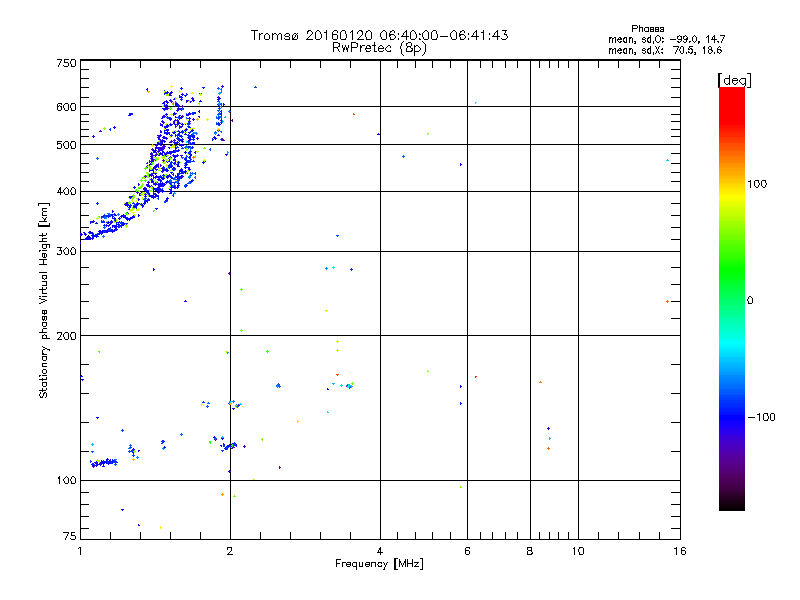Click the height axis tick "400"

(66, 192)
